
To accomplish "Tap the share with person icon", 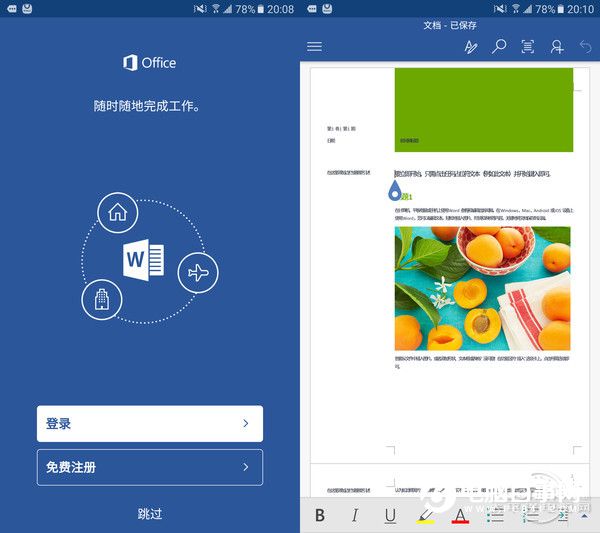I will click(557, 47).
